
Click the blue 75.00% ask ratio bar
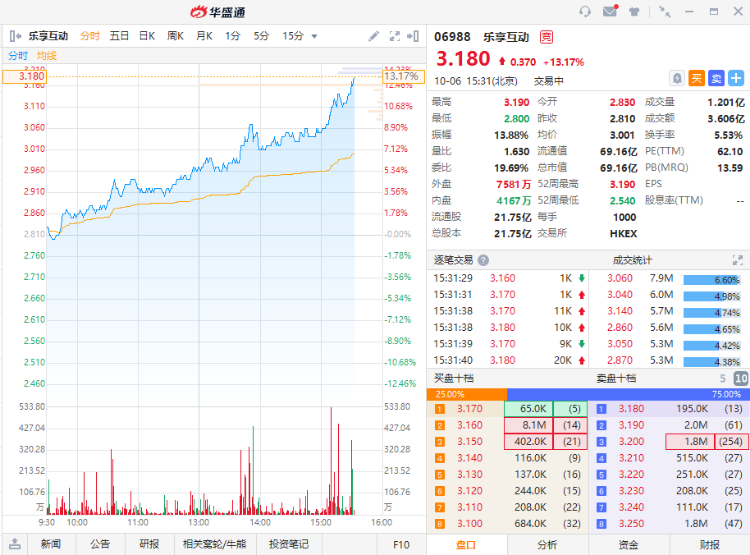click(627, 394)
